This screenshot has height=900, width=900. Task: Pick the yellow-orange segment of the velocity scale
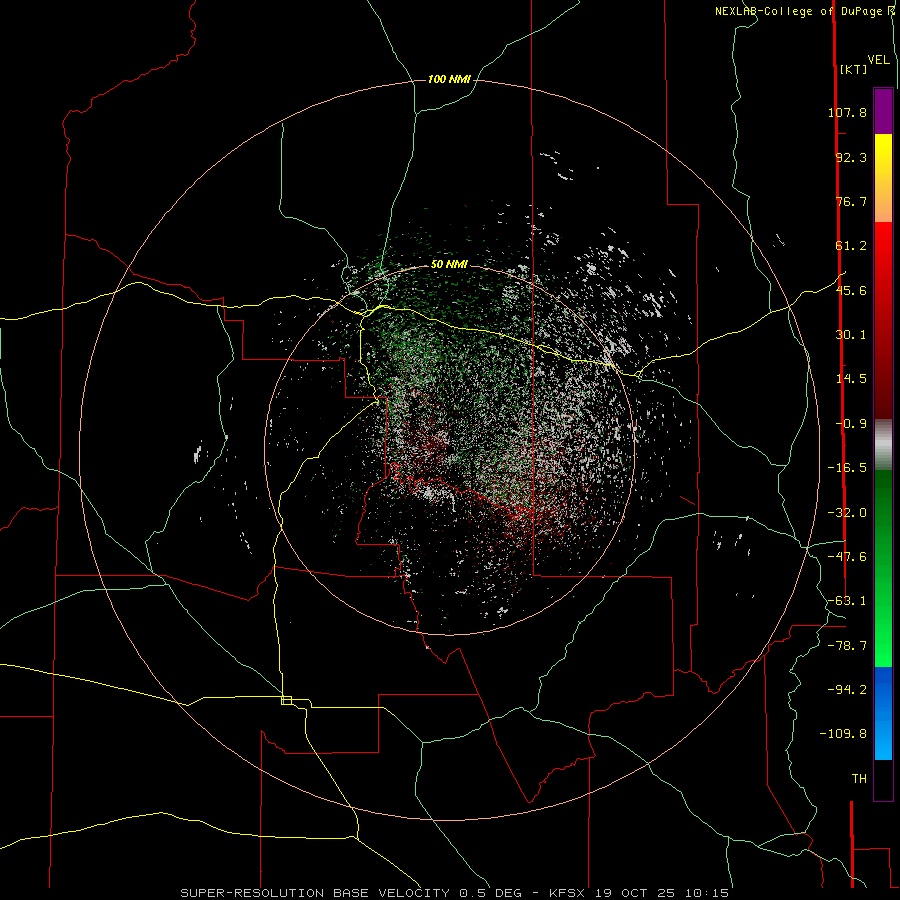883,178
